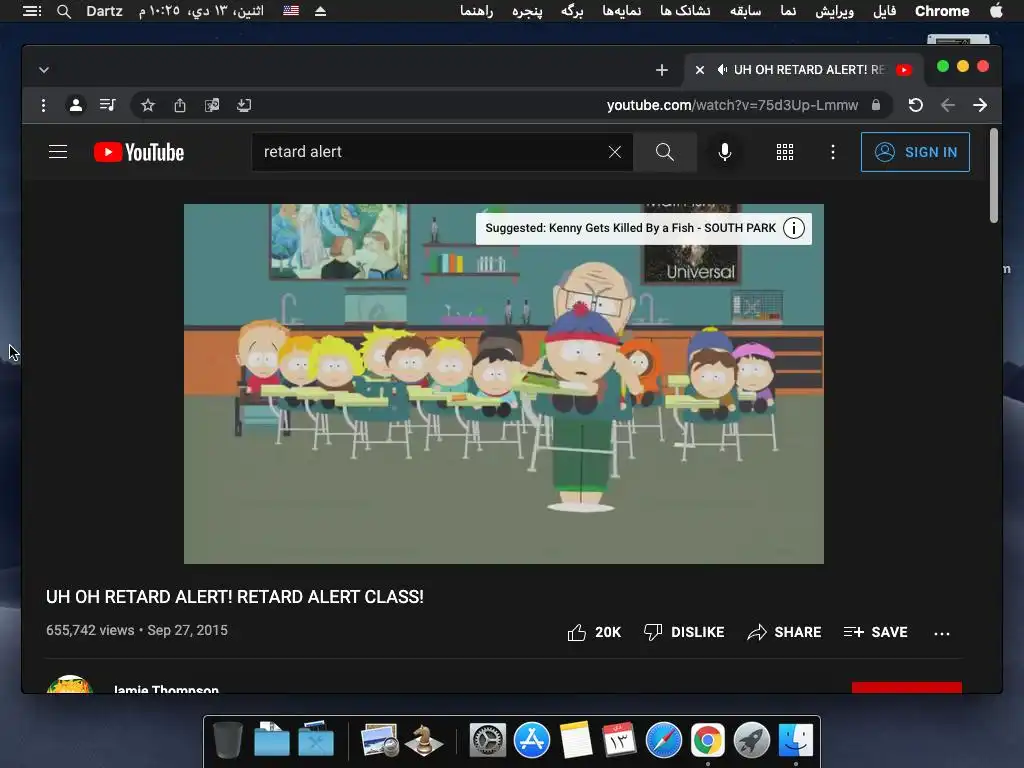Open Spotlight search in menu bar
Image resolution: width=1024 pixels, height=768 pixels.
coord(63,11)
